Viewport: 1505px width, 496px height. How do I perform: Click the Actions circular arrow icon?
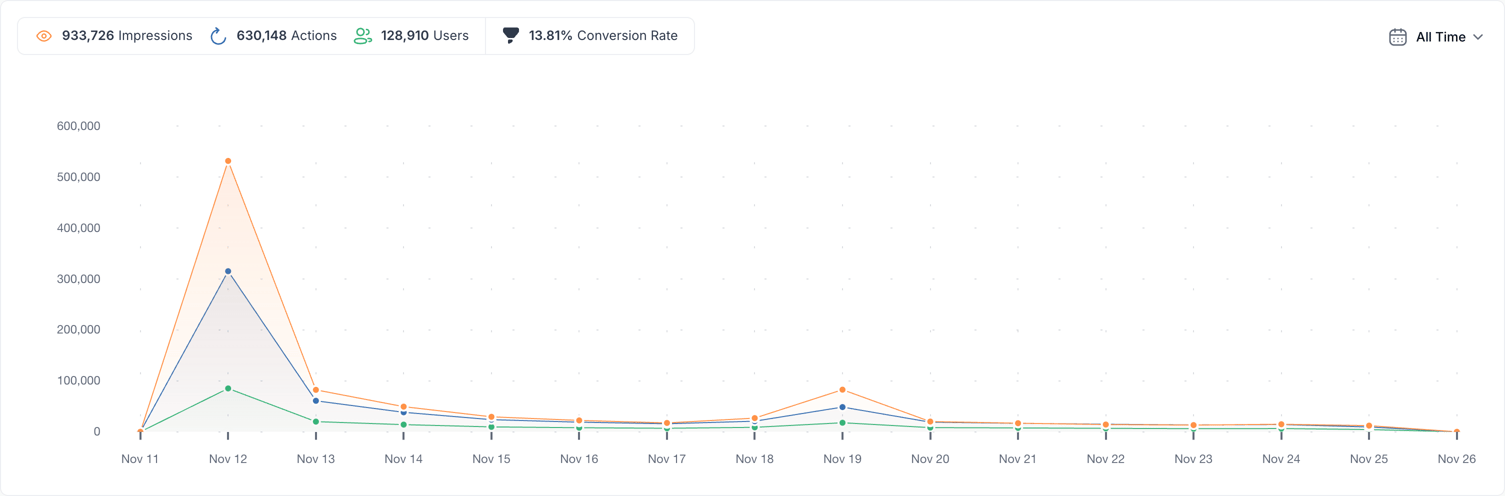[x=218, y=36]
